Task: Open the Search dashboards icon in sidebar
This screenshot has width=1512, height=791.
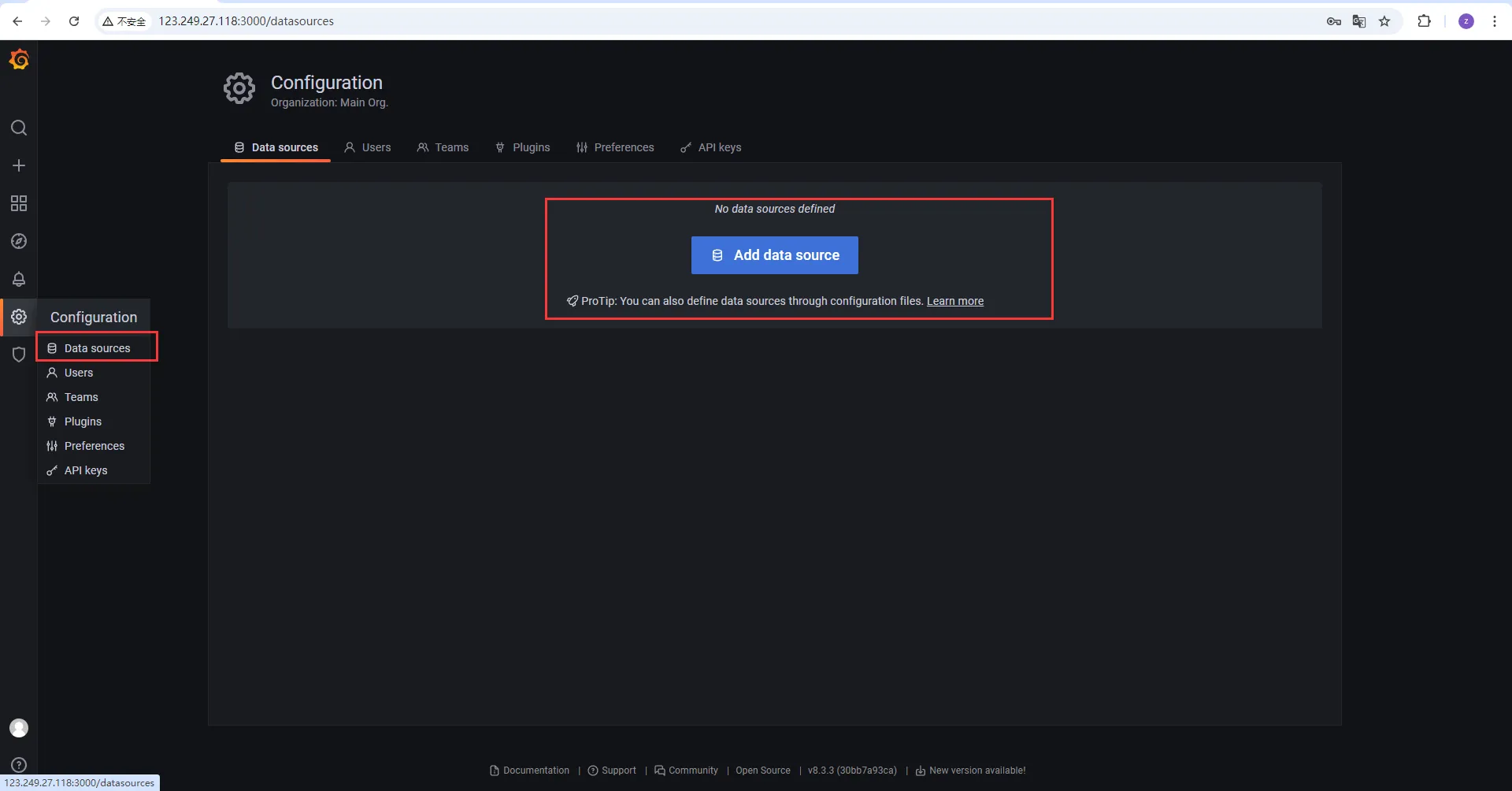Action: 19,128
